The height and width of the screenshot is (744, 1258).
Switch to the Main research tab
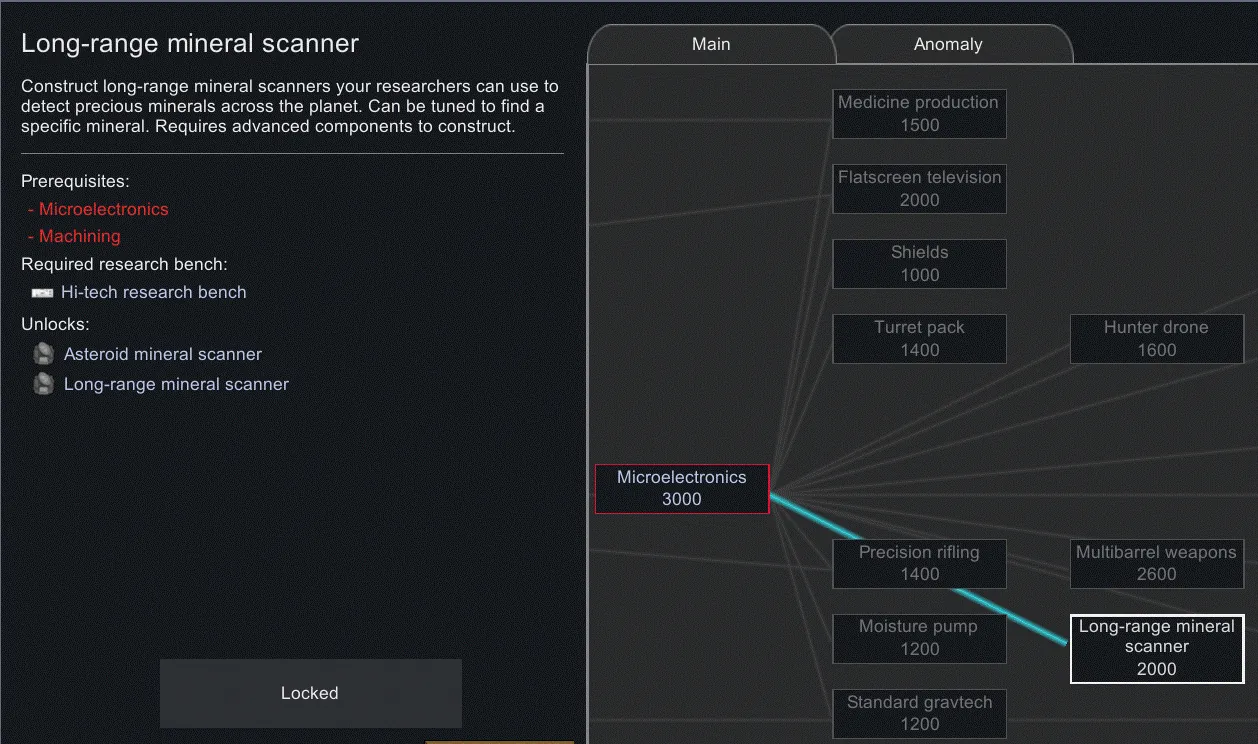711,44
